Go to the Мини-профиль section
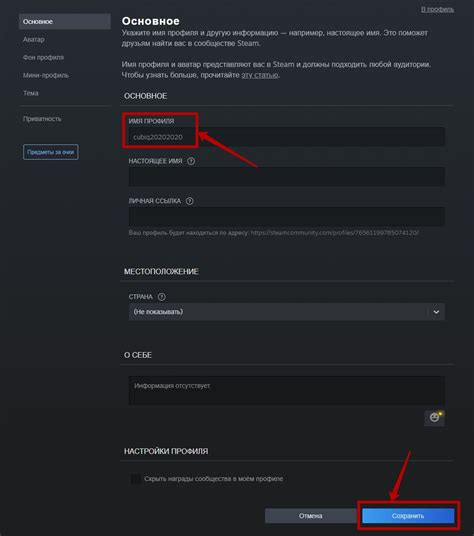The width and height of the screenshot is (474, 536). click(46, 75)
